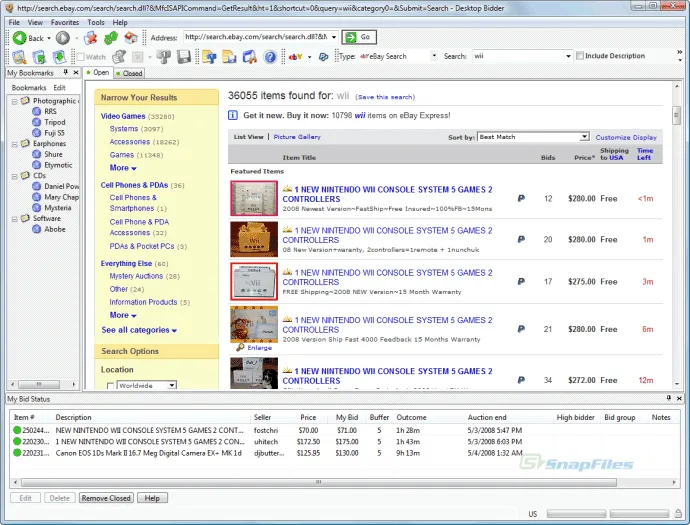Click the folder icon with small disk

coord(229,57)
